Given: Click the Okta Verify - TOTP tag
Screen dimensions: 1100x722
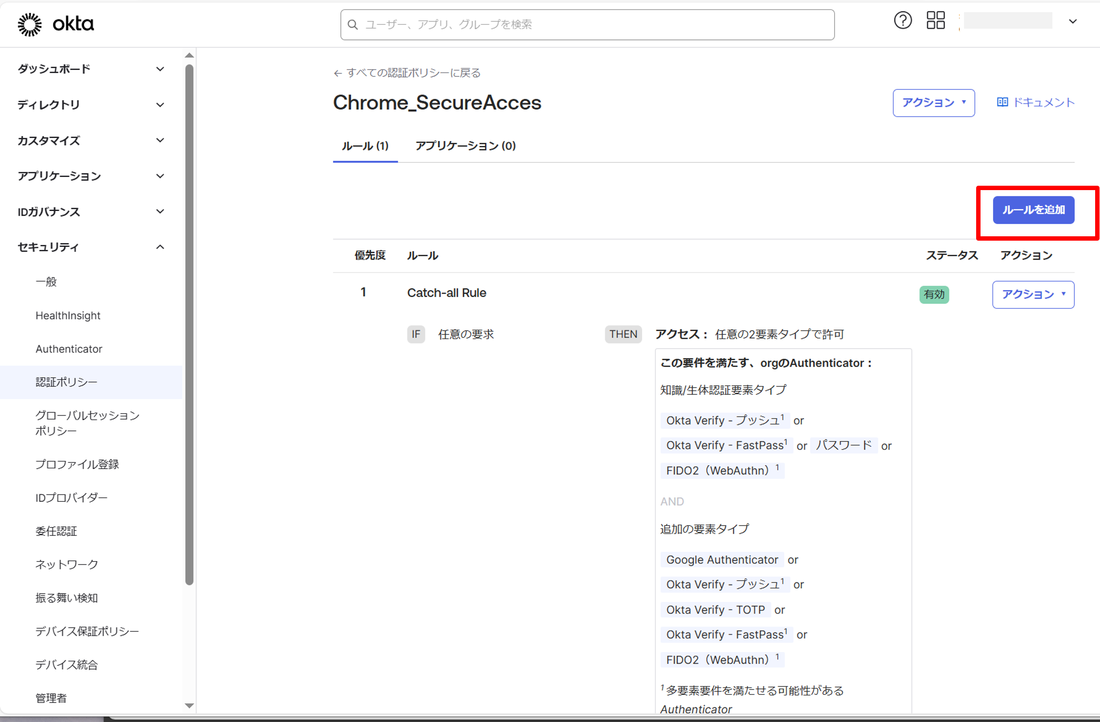Looking at the screenshot, I should [715, 610].
